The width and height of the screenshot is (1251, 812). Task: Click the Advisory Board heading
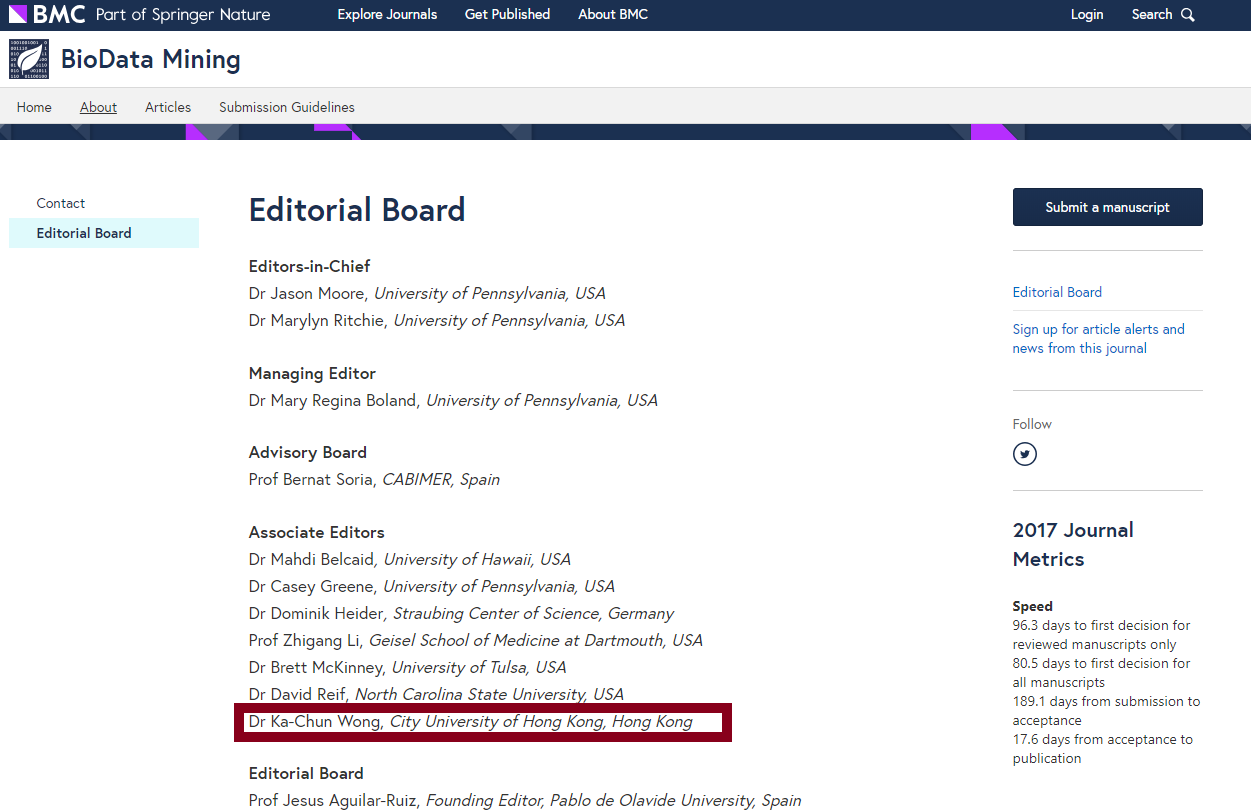pyautogui.click(x=308, y=452)
